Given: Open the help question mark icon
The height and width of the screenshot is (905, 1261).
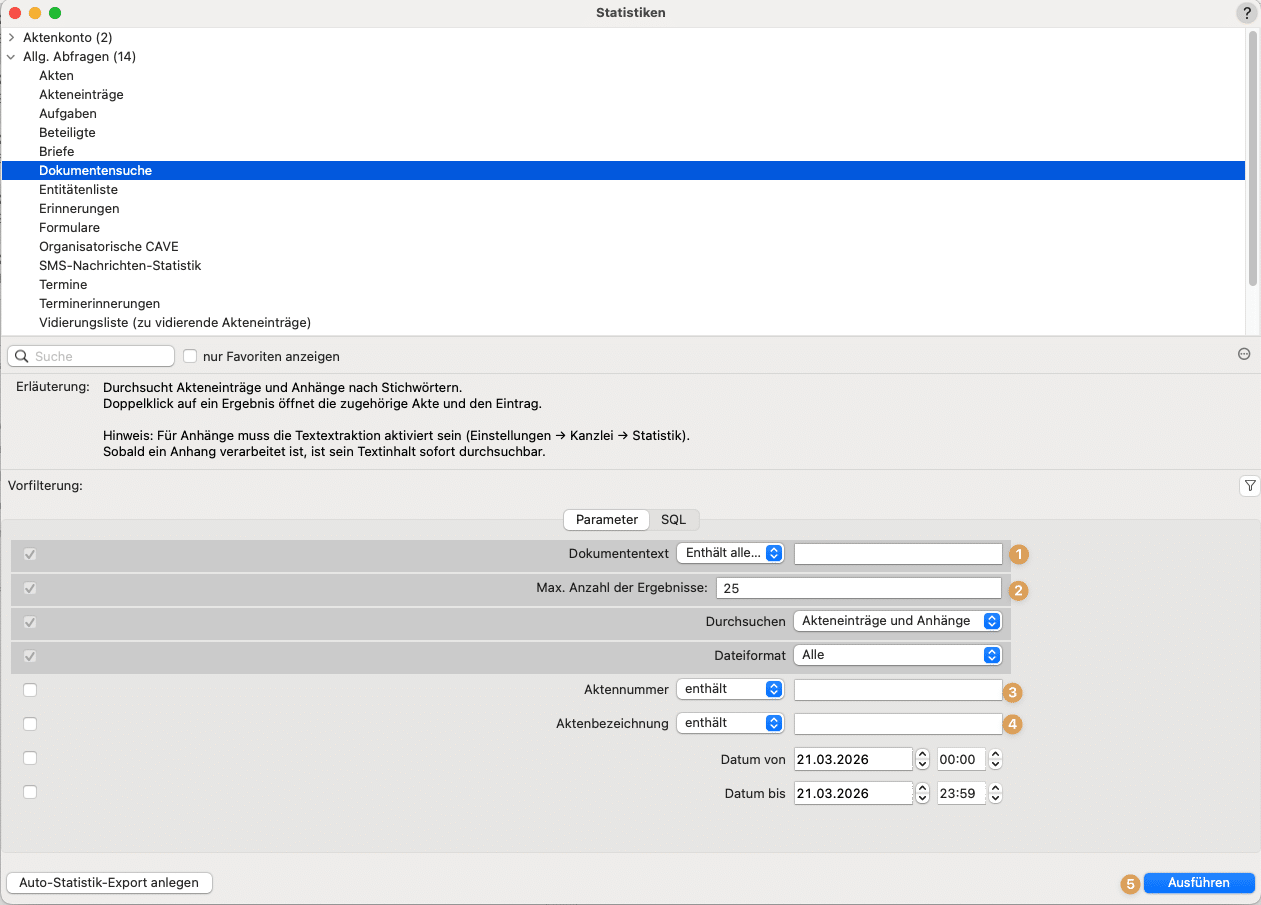Looking at the screenshot, I should click(x=1247, y=13).
